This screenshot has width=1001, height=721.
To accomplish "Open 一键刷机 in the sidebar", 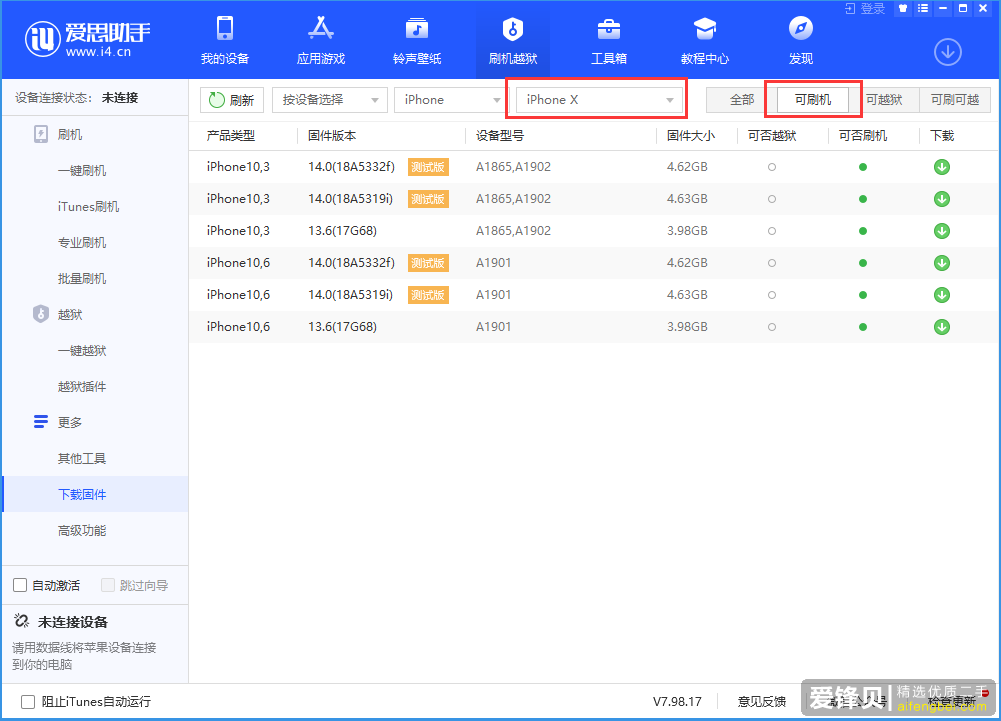I will (x=82, y=171).
